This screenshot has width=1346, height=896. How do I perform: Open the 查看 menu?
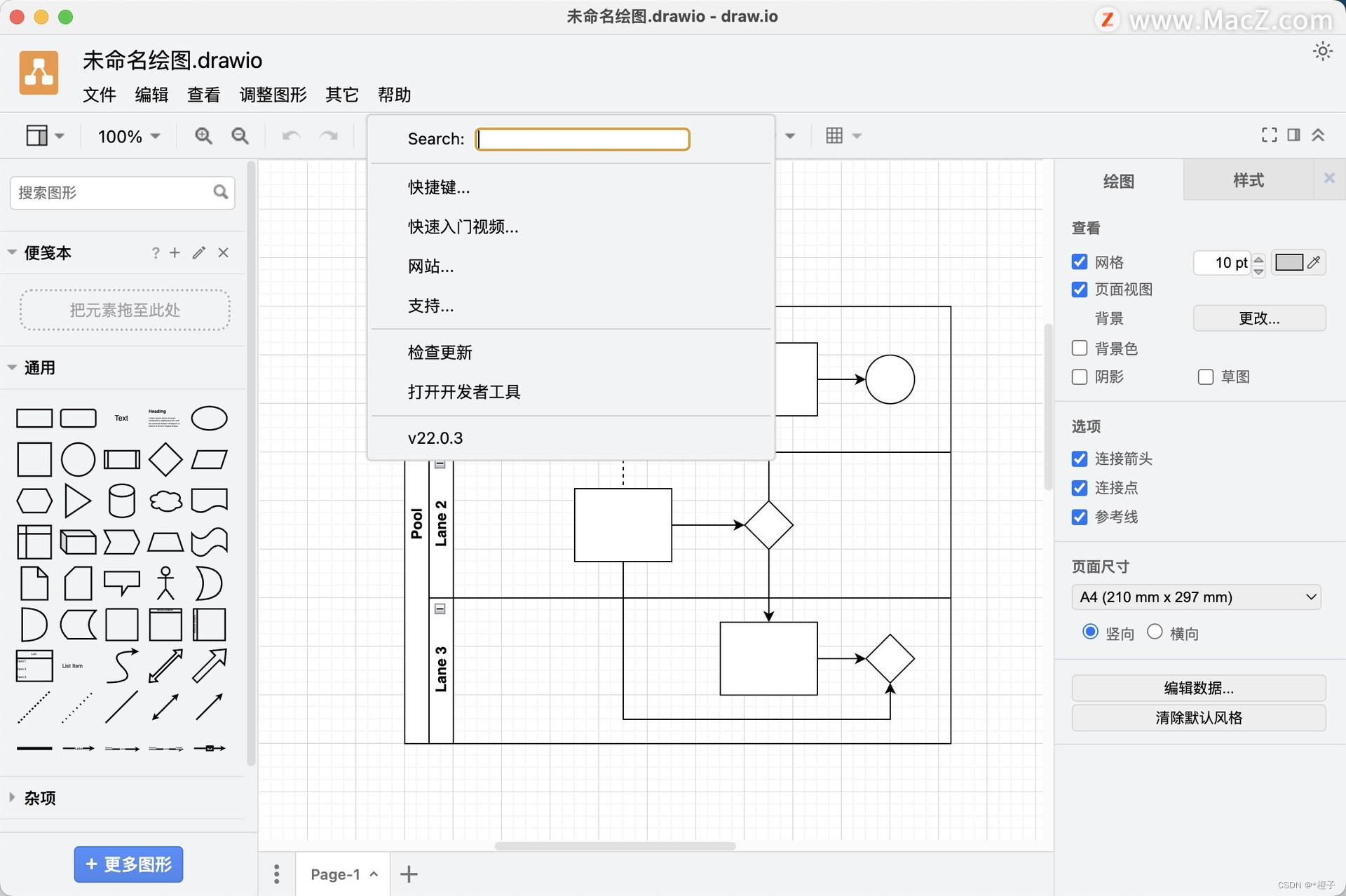tap(203, 95)
